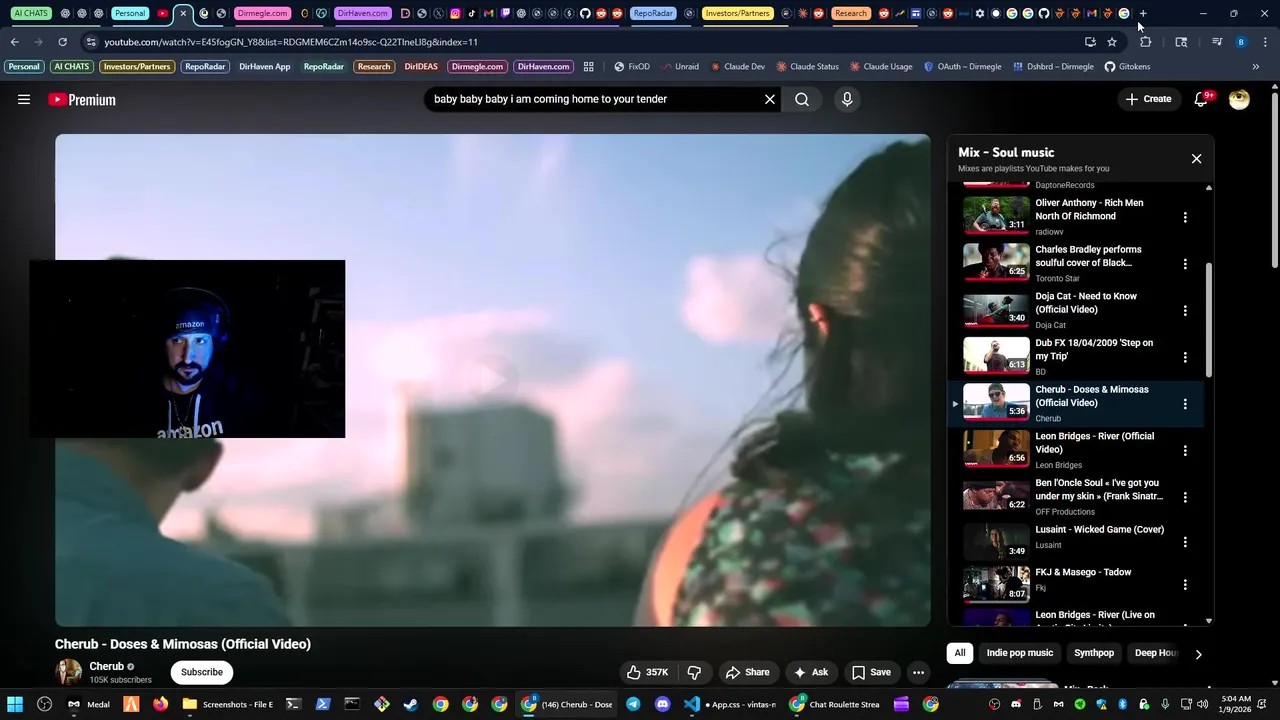Open options for Dub FX playlist item

click(1185, 357)
